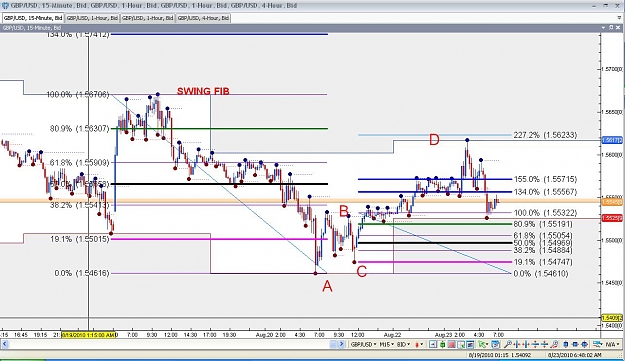625x361 pixels.
Task: Click the blue 1.5617 price tag on axis
Action: click(611, 140)
